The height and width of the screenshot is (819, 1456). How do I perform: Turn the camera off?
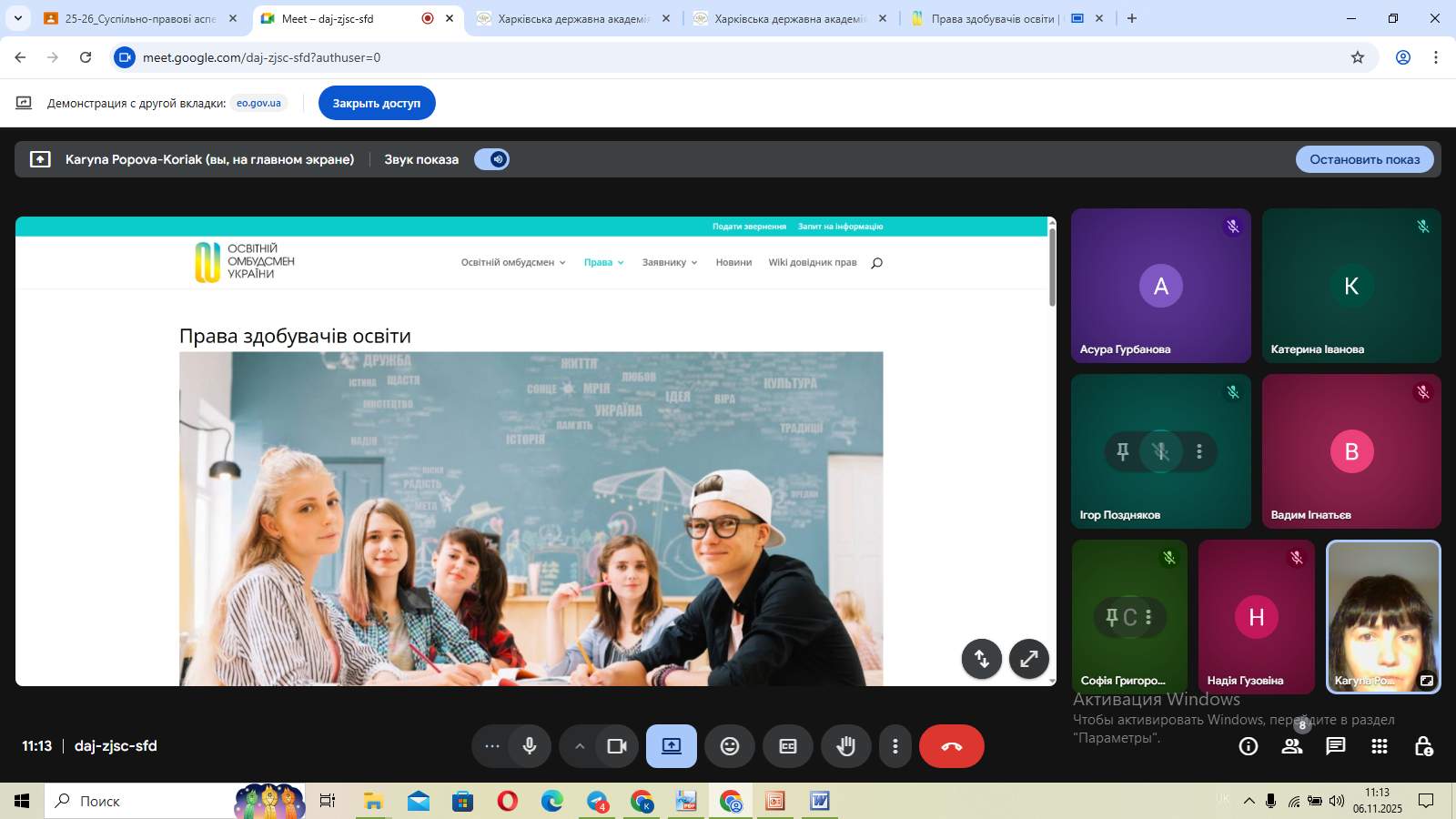[x=617, y=746]
